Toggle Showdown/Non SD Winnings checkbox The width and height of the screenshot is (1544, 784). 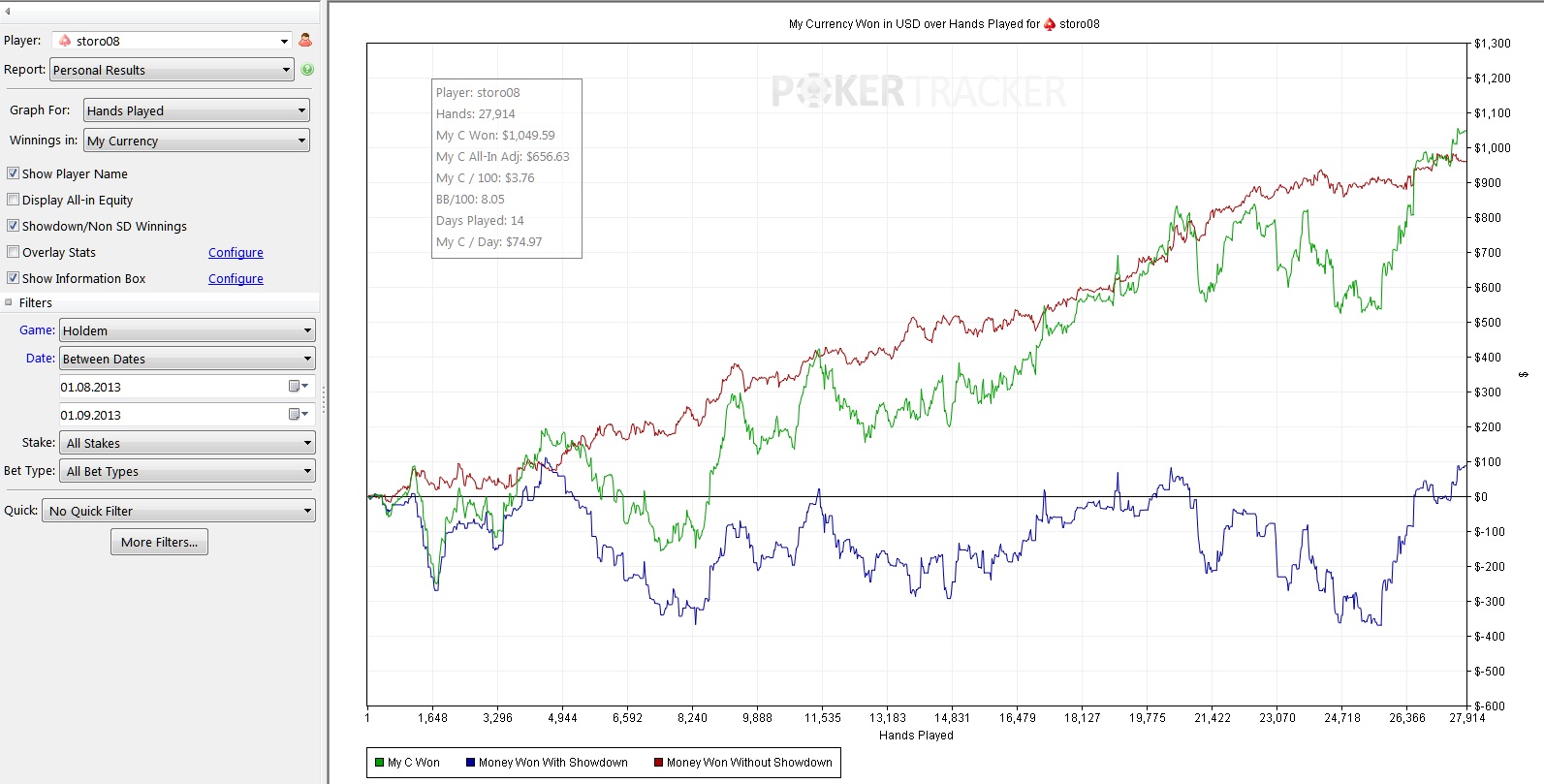click(14, 226)
